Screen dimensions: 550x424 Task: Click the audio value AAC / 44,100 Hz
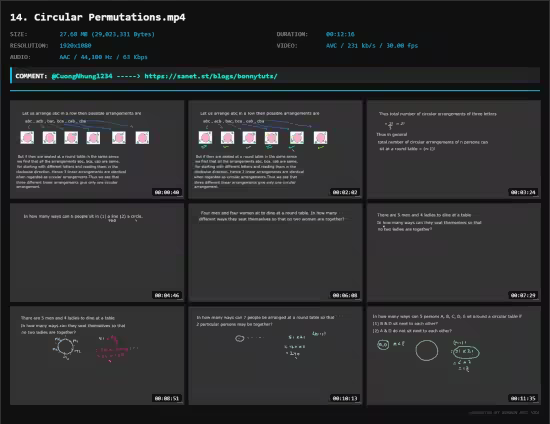click(103, 57)
